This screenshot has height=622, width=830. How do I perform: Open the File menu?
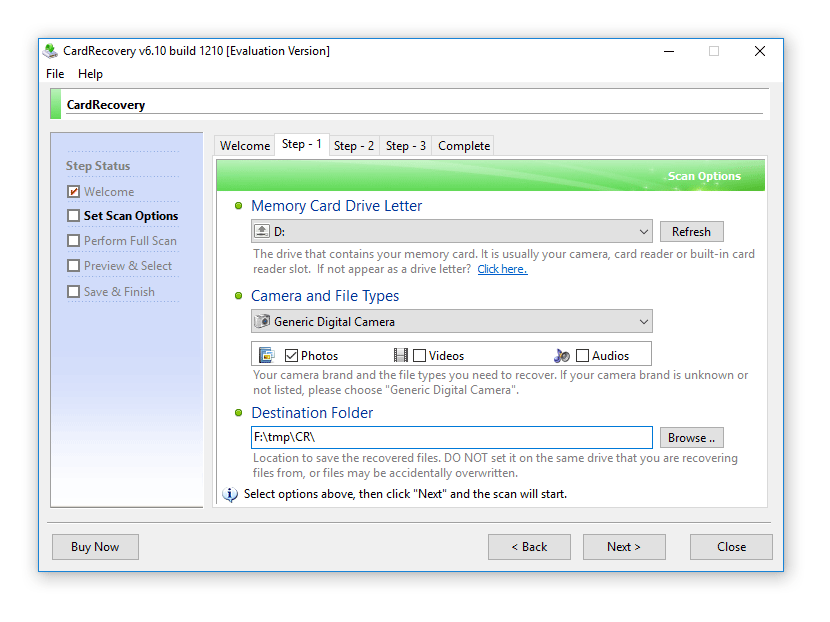click(55, 74)
